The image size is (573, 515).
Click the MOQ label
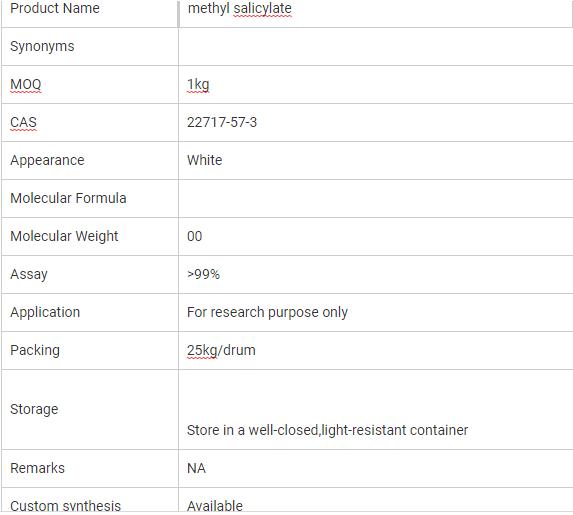coord(26,84)
